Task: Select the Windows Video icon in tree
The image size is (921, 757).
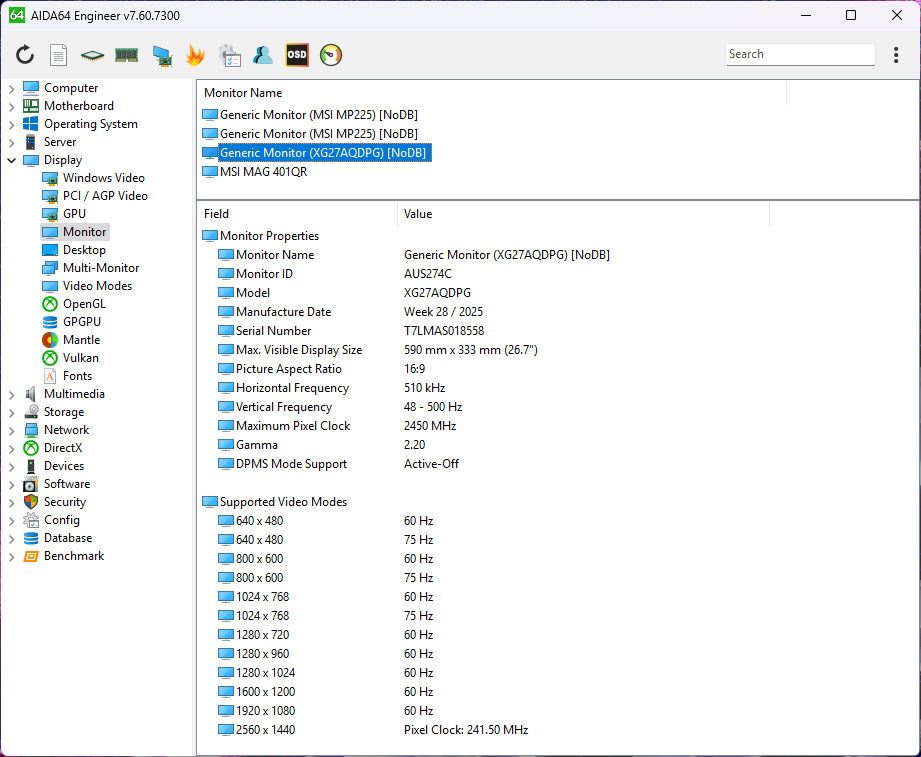Action: point(50,178)
